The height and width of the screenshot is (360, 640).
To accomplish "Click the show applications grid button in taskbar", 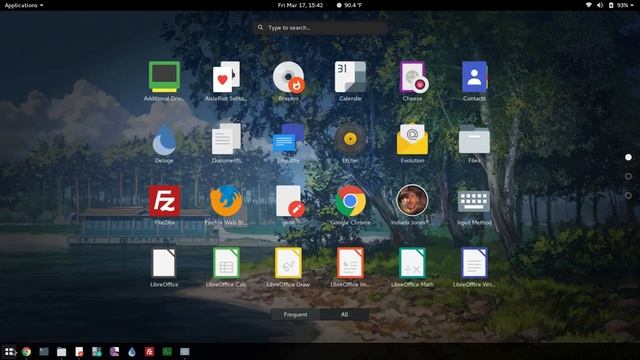I will click(x=9, y=351).
